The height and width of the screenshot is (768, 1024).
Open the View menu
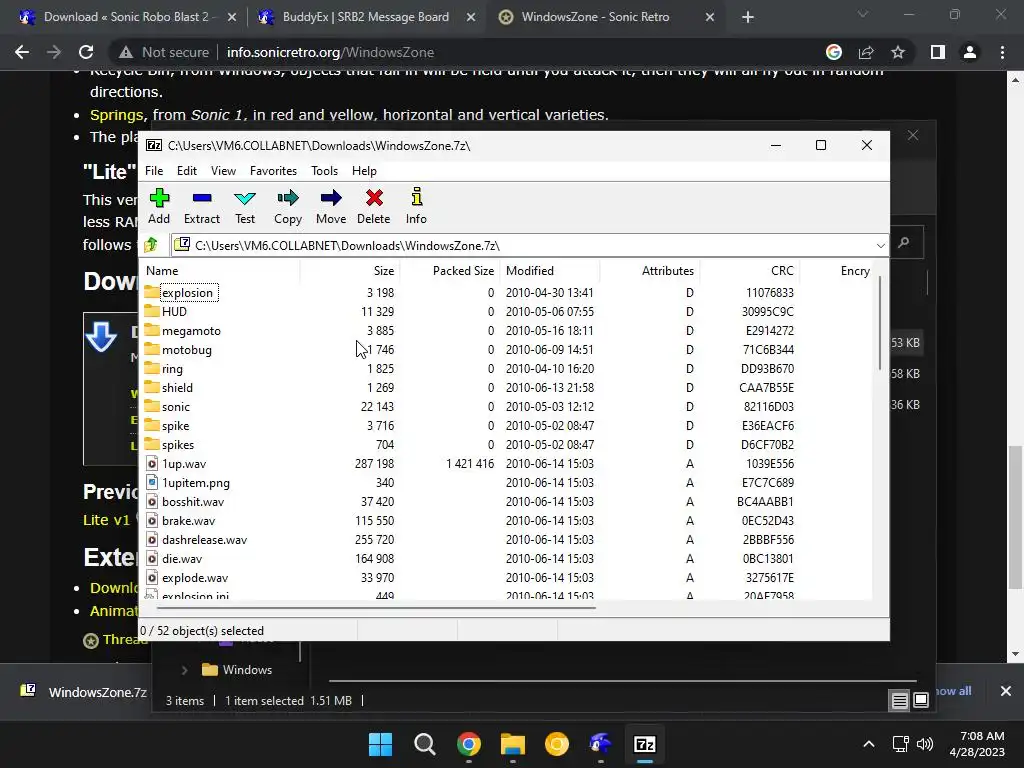coord(223,170)
